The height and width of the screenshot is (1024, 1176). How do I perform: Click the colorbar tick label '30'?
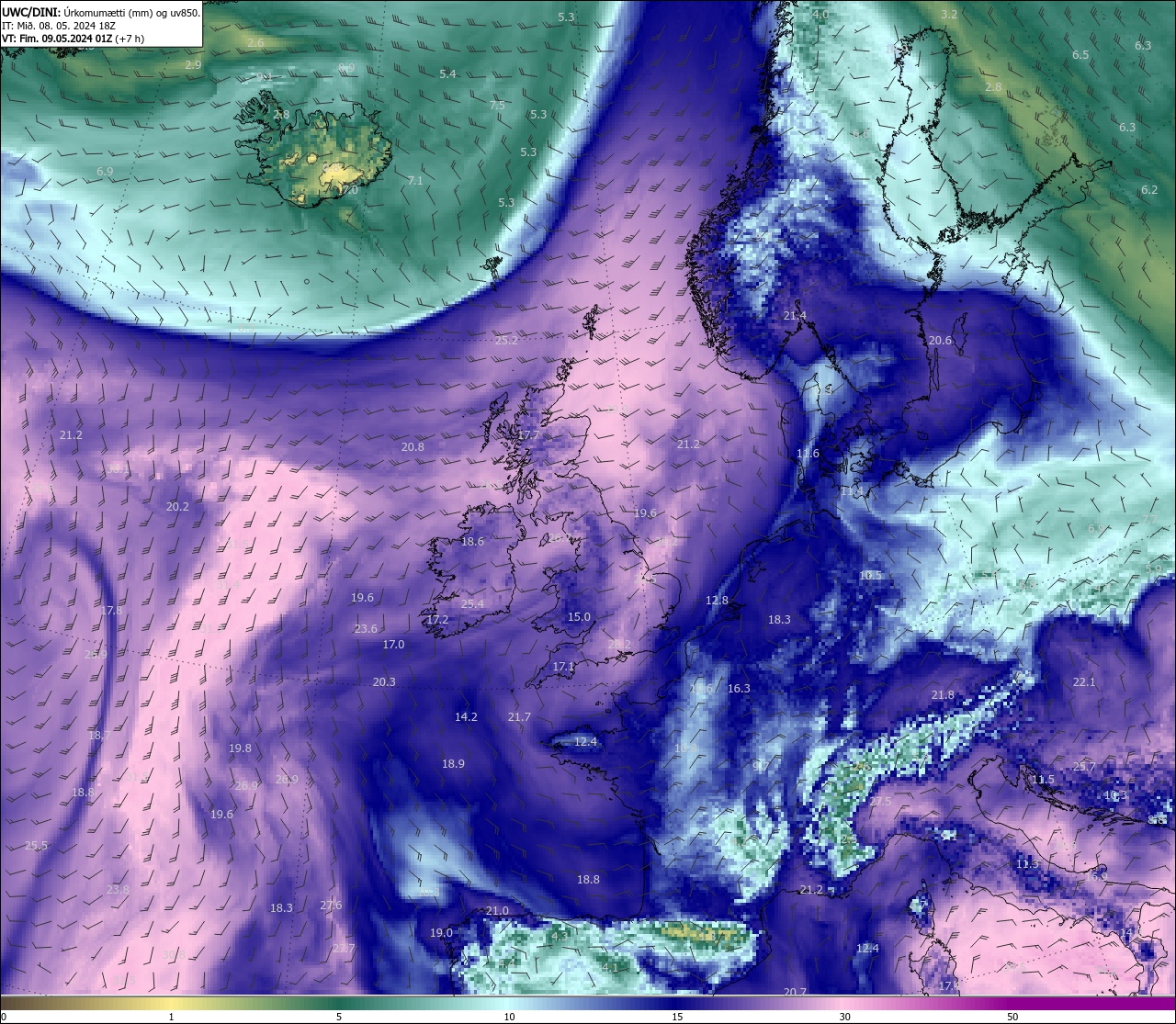(844, 1017)
